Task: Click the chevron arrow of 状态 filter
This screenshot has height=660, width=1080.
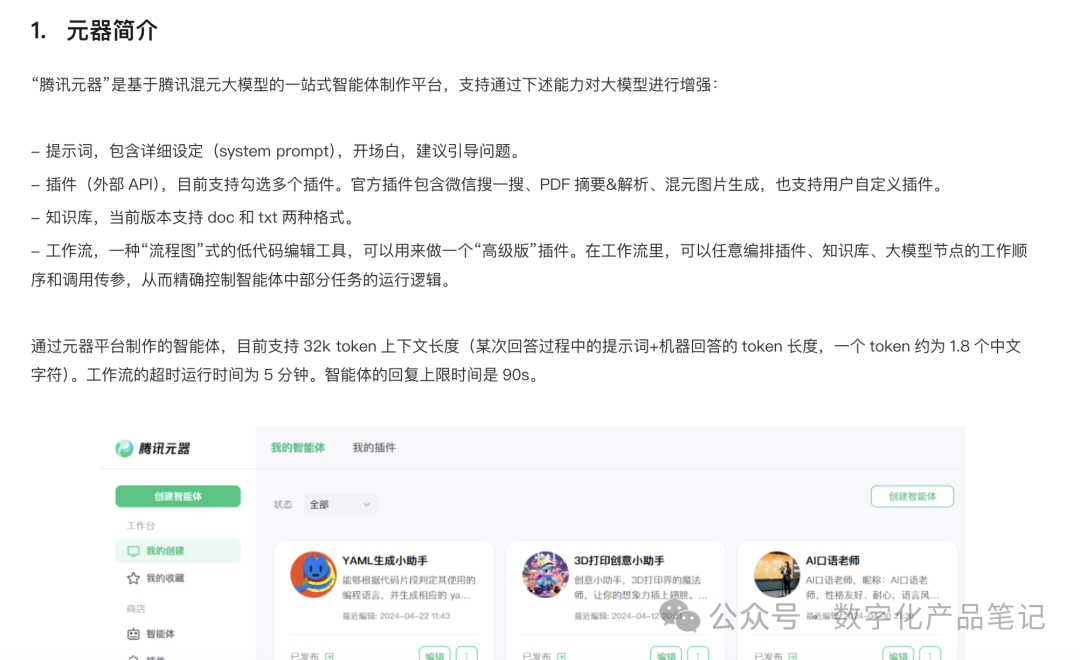Action: coord(366,505)
